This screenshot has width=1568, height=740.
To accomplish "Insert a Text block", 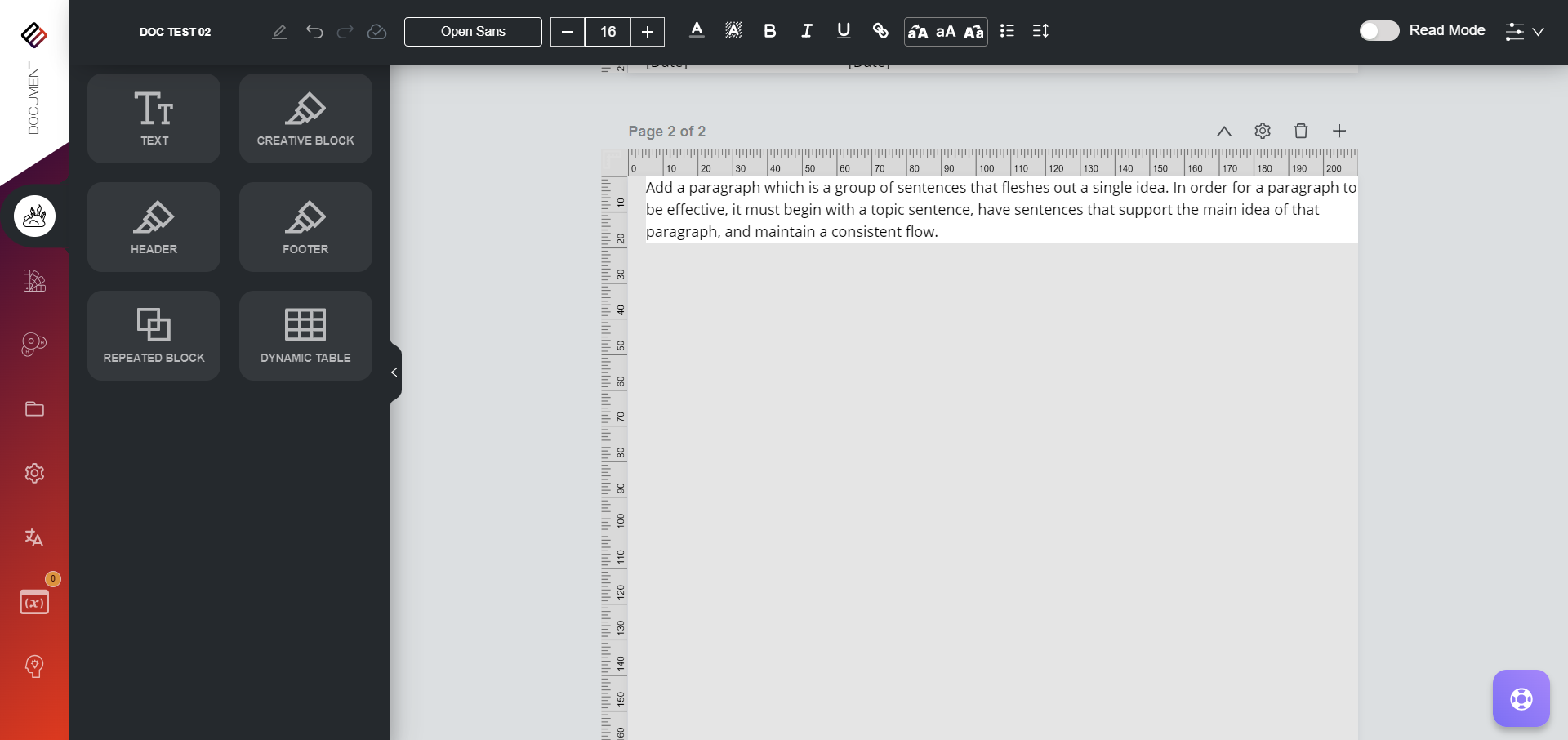I will (x=153, y=118).
